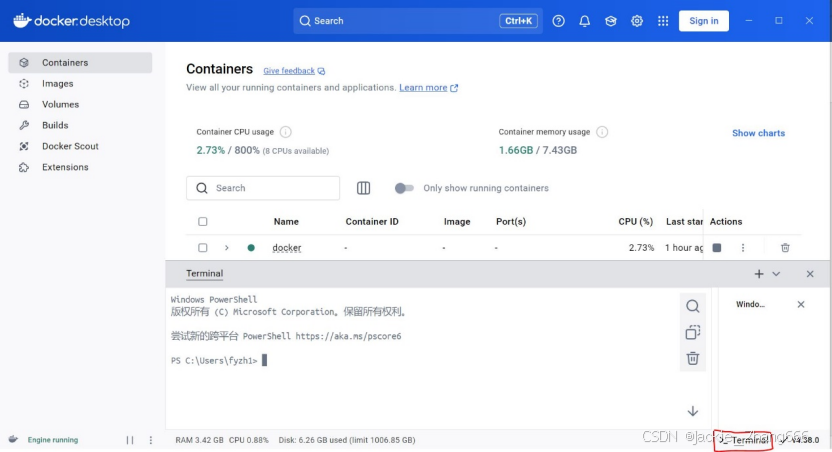
Task: Delete the docker container with trash icon
Action: point(785,248)
